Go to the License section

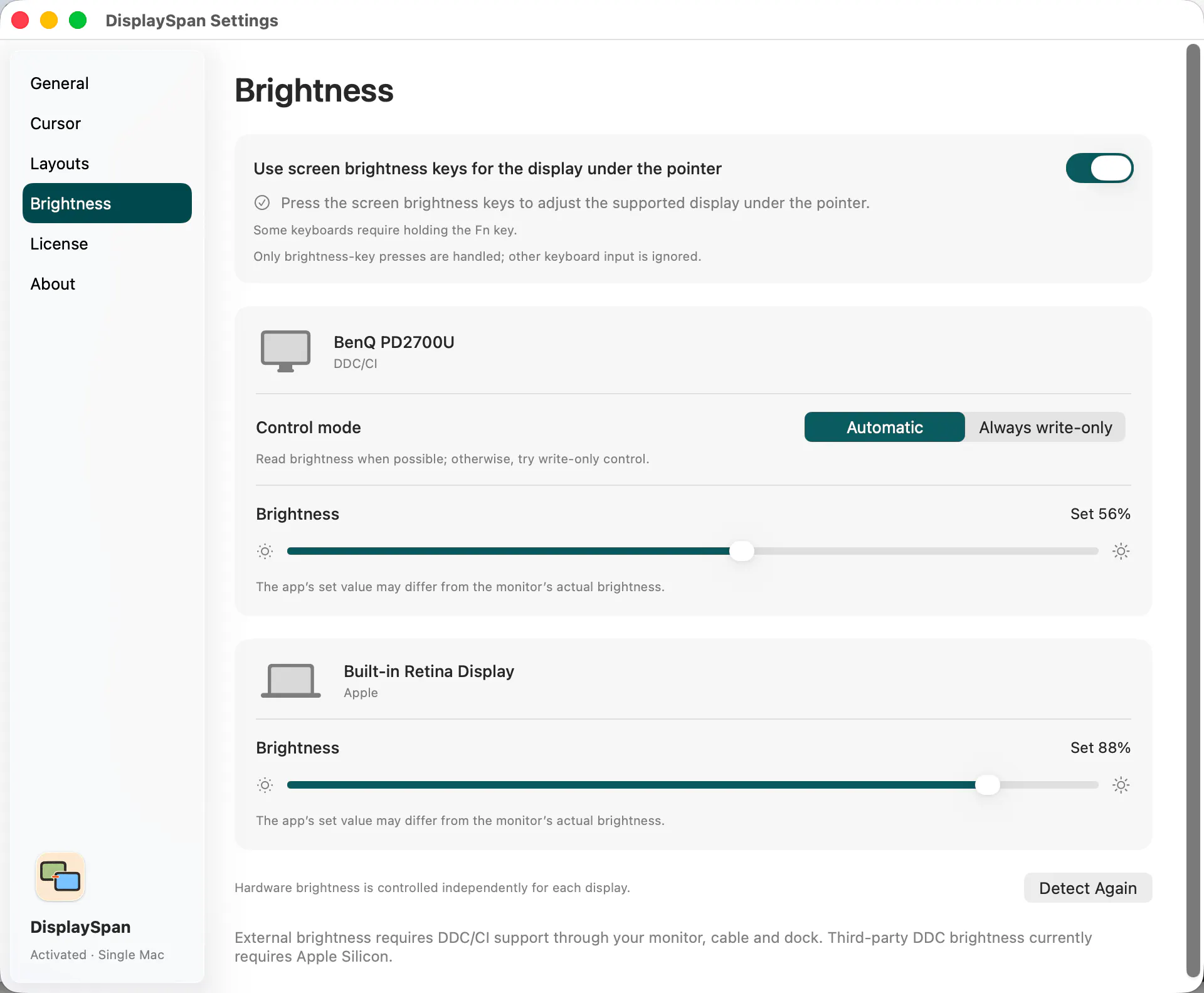[x=107, y=243]
